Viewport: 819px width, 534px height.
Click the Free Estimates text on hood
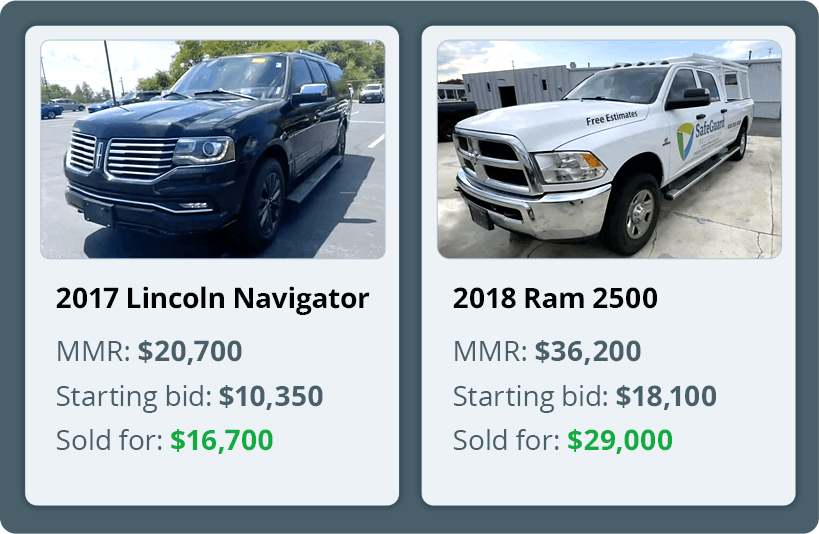tap(612, 118)
